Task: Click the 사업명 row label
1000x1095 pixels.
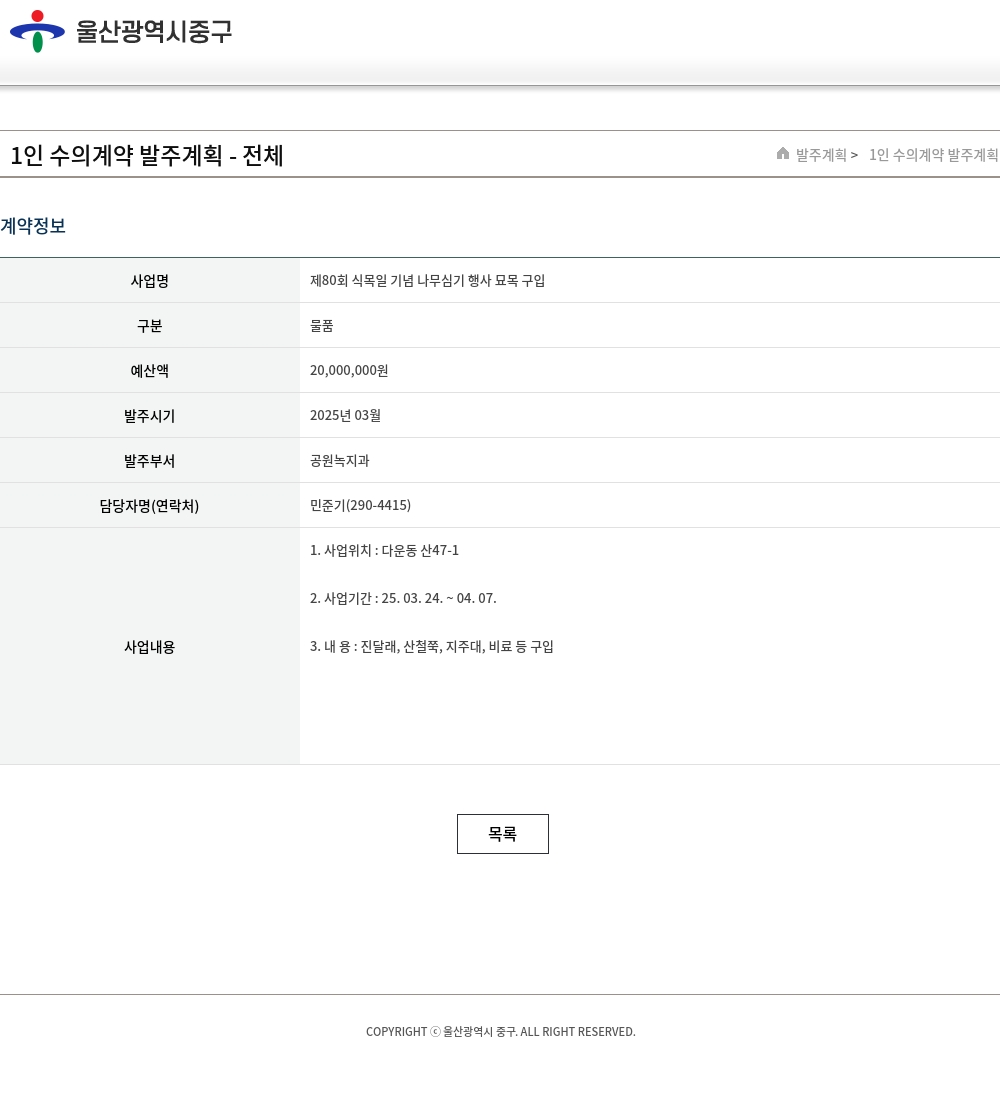Action: coord(149,281)
